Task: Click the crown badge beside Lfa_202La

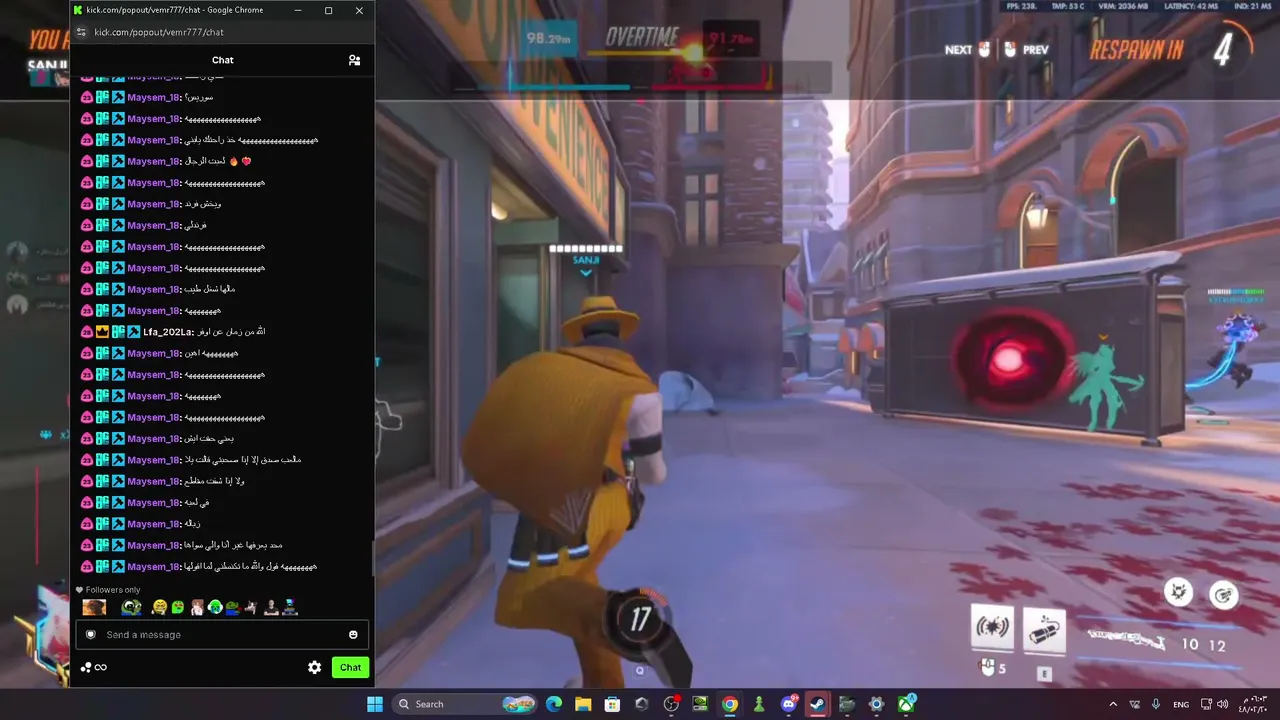Action: (102, 332)
